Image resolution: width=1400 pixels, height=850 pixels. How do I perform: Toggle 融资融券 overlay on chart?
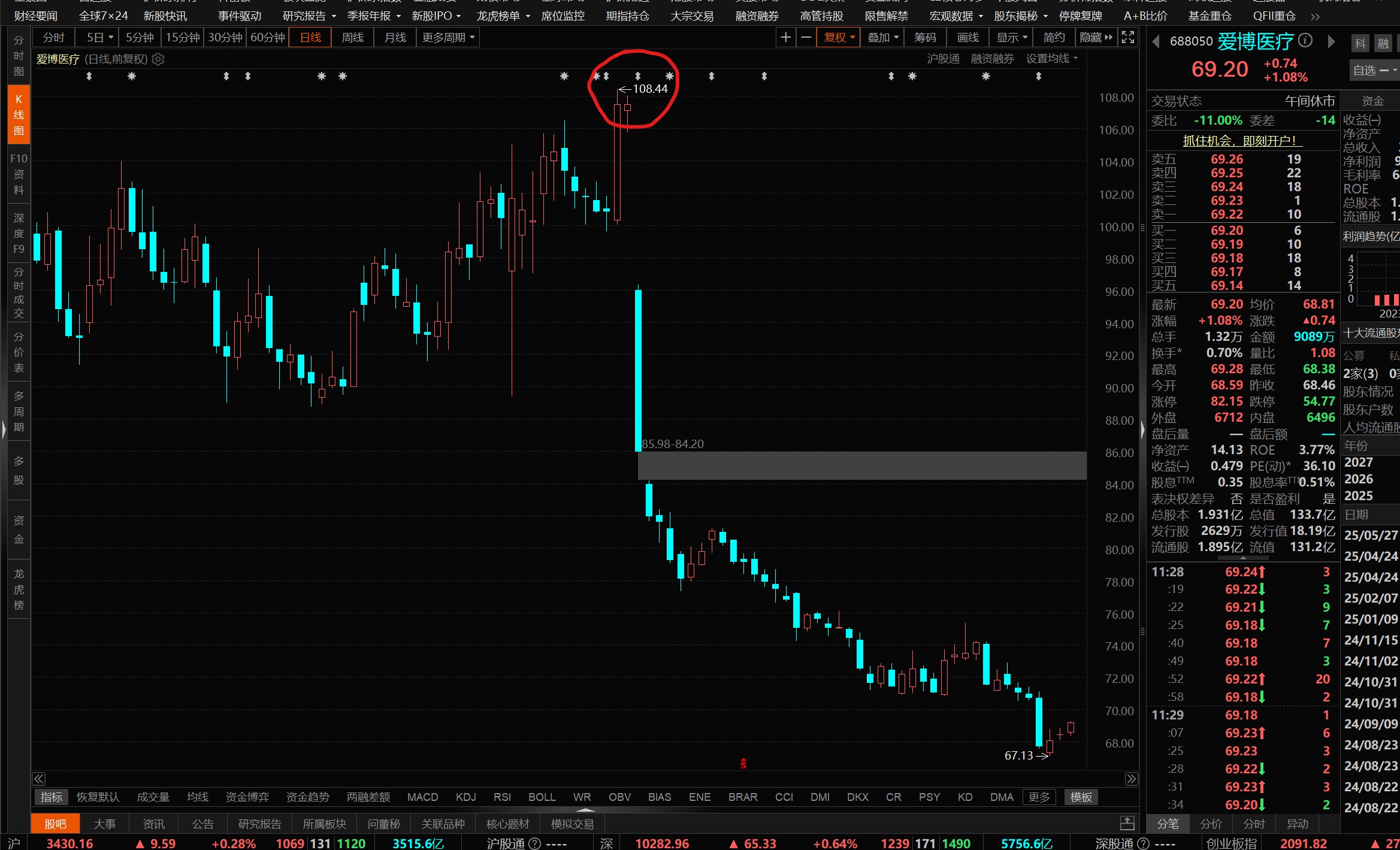click(x=993, y=59)
